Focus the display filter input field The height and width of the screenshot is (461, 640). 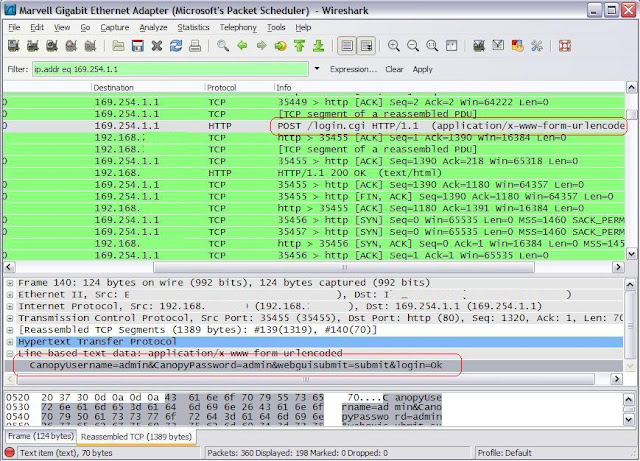[170, 69]
